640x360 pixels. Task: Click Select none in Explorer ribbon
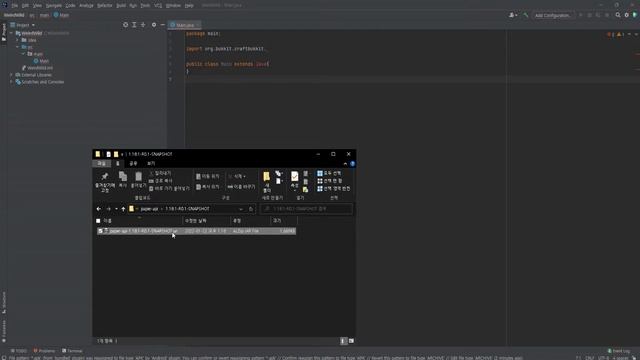330,181
